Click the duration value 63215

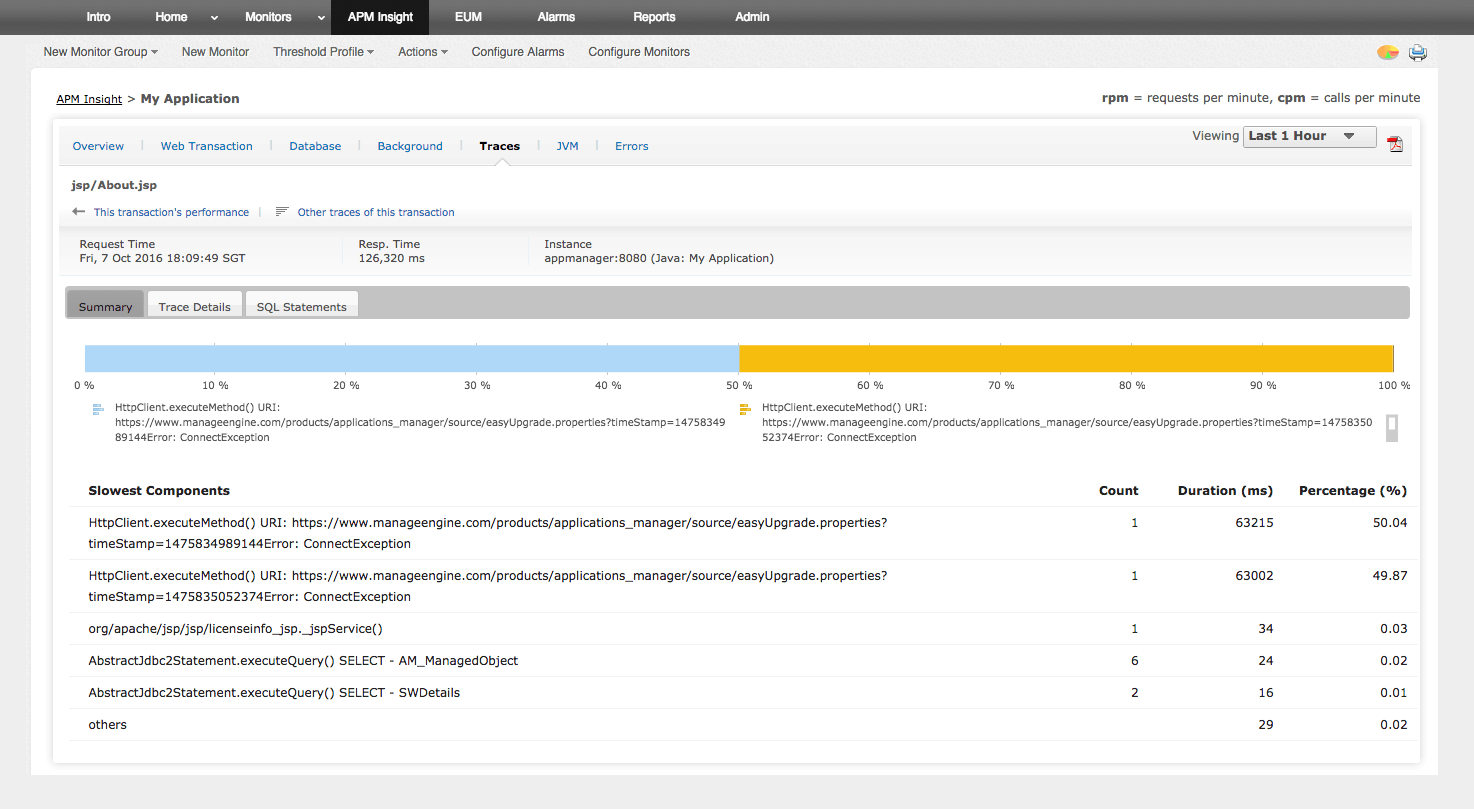[1254, 523]
